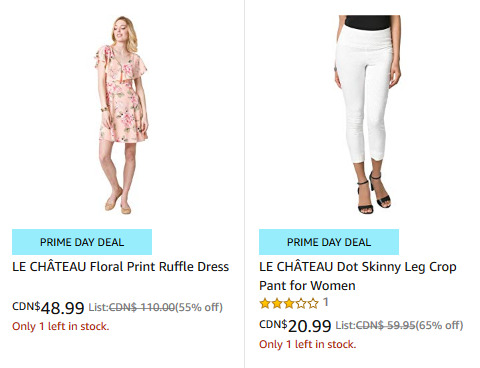Viewport: 480px width, 368px height.
Task: Click the 65% off discount label
Action: [439, 325]
